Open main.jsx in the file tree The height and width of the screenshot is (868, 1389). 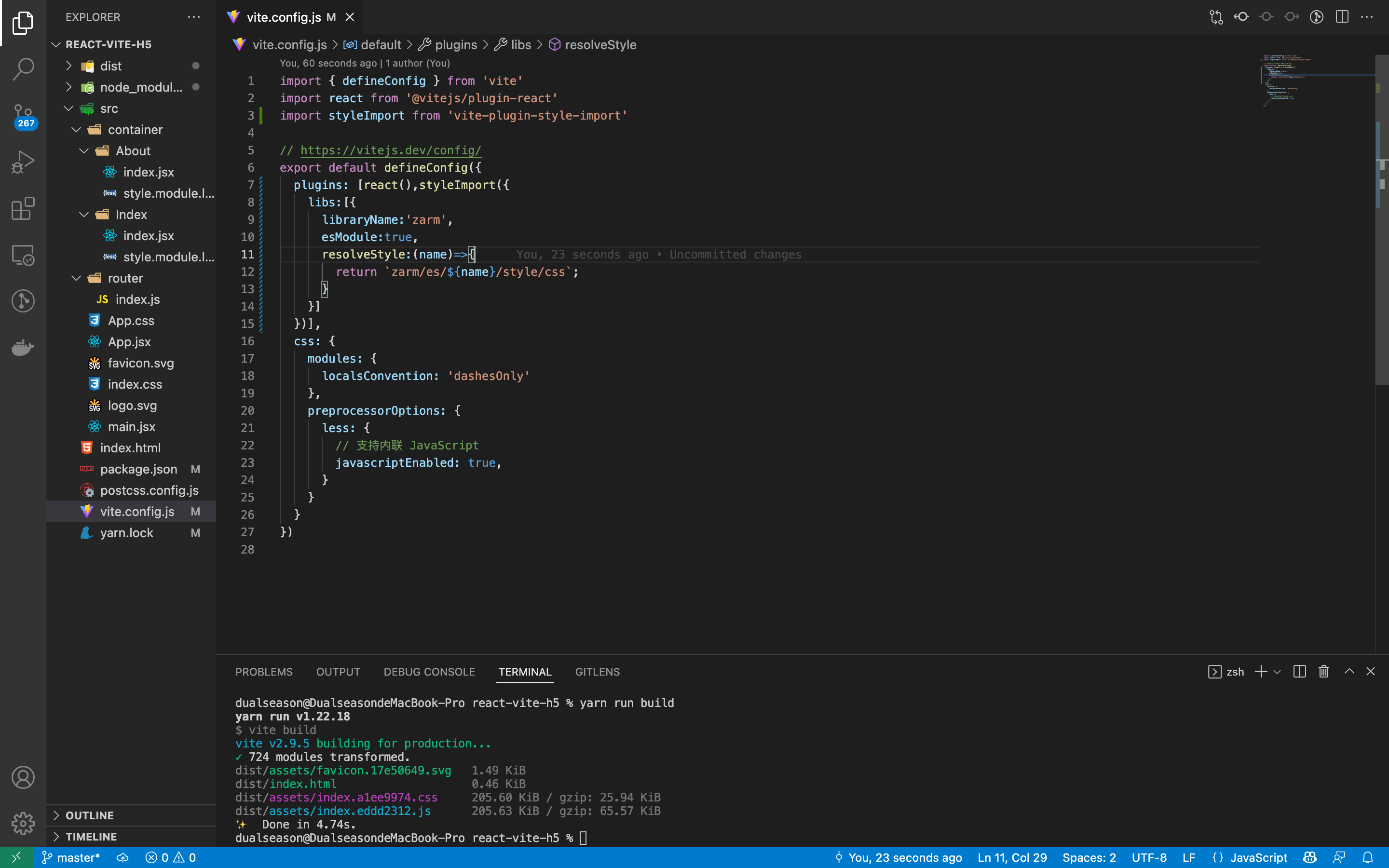click(131, 427)
